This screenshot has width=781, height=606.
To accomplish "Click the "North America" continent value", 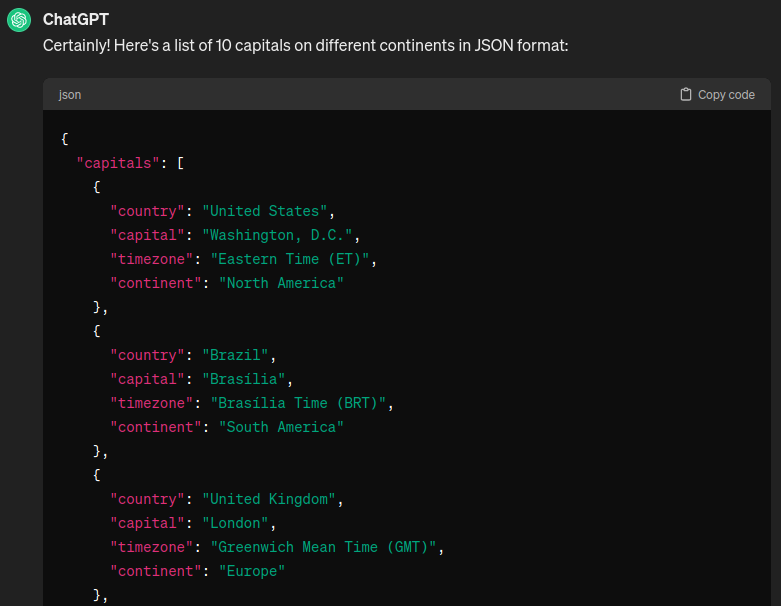I will click(x=281, y=283).
